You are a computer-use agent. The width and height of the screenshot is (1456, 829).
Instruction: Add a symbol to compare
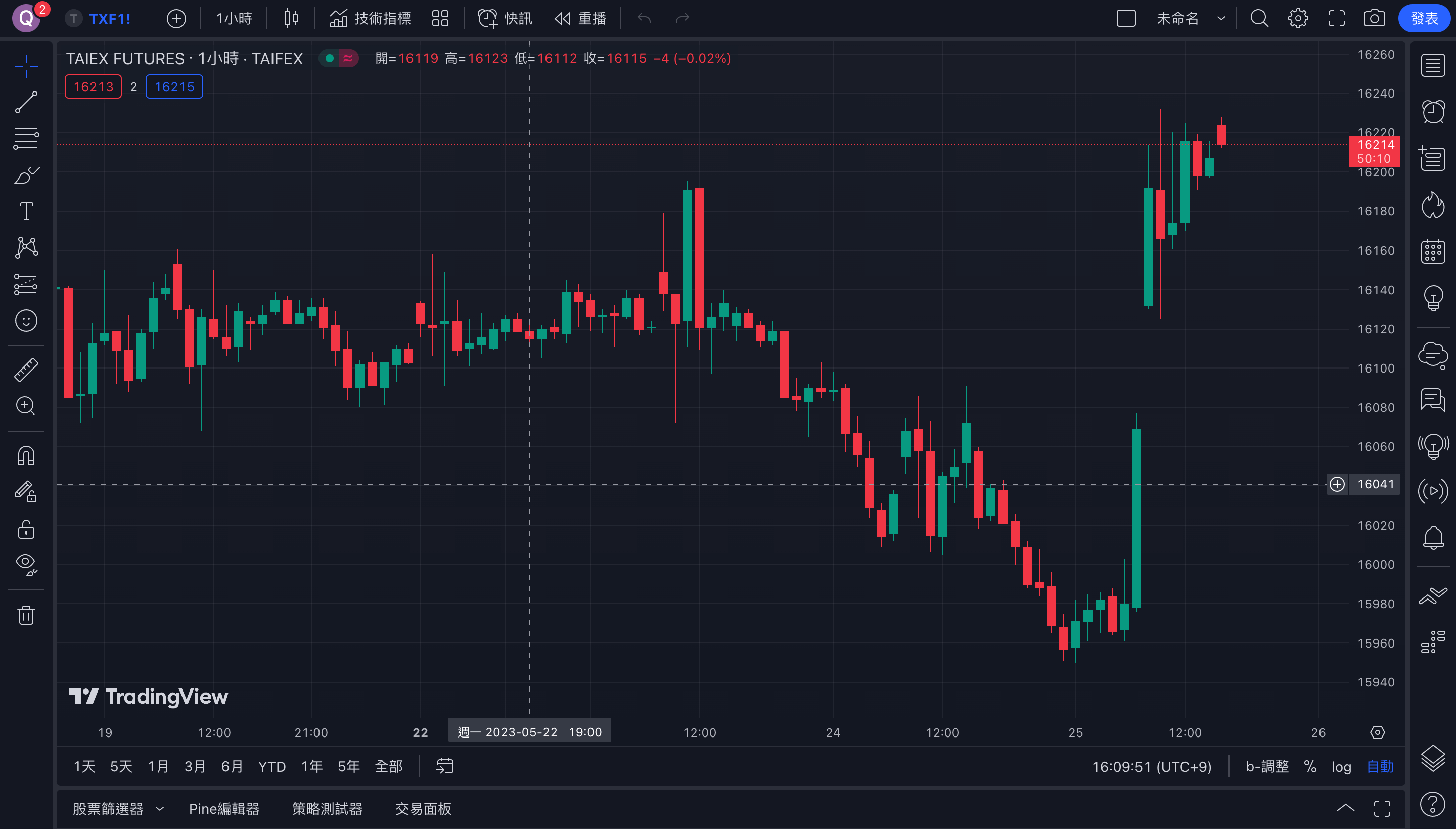tap(176, 19)
